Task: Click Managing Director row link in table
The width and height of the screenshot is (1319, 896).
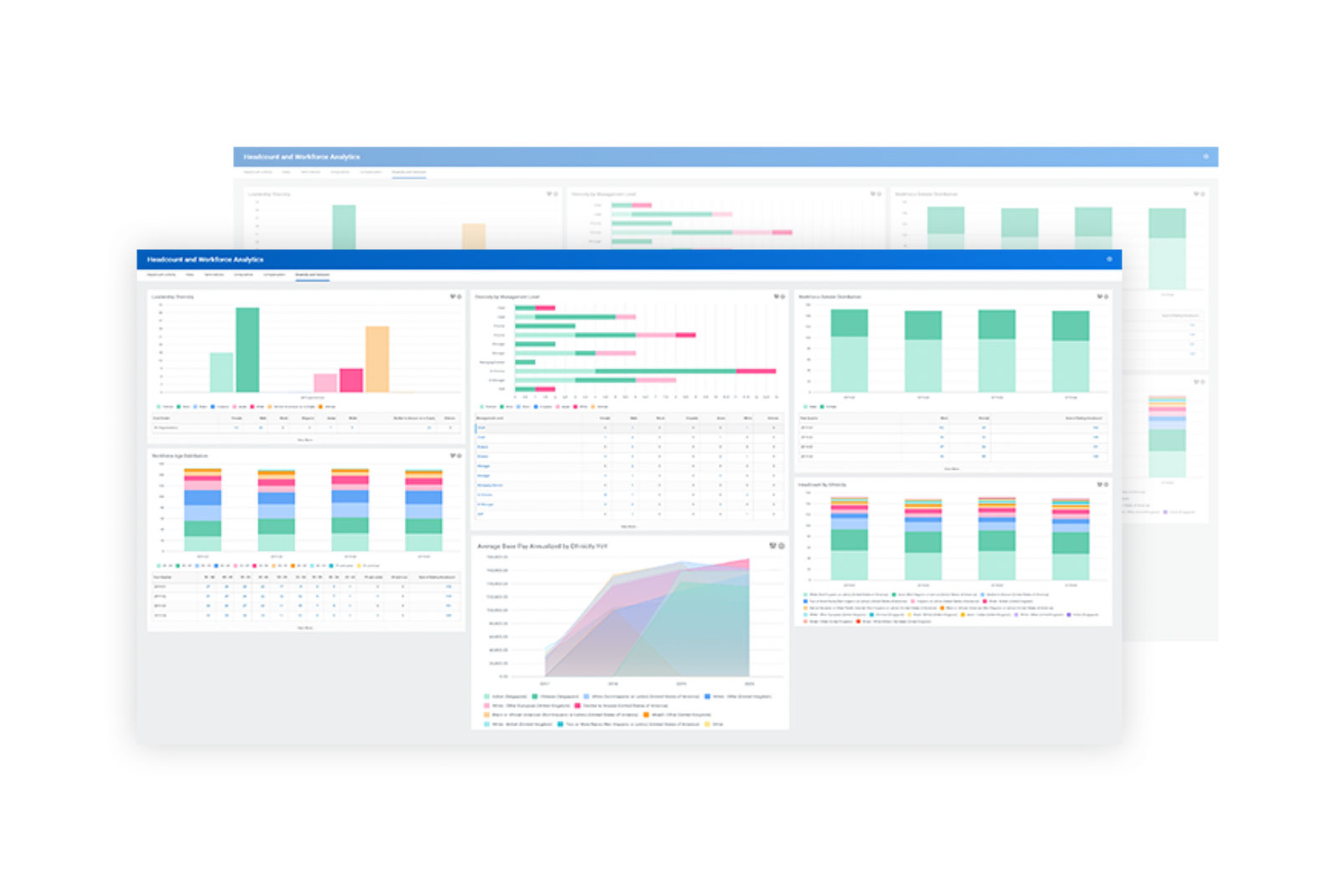Action: point(490,486)
